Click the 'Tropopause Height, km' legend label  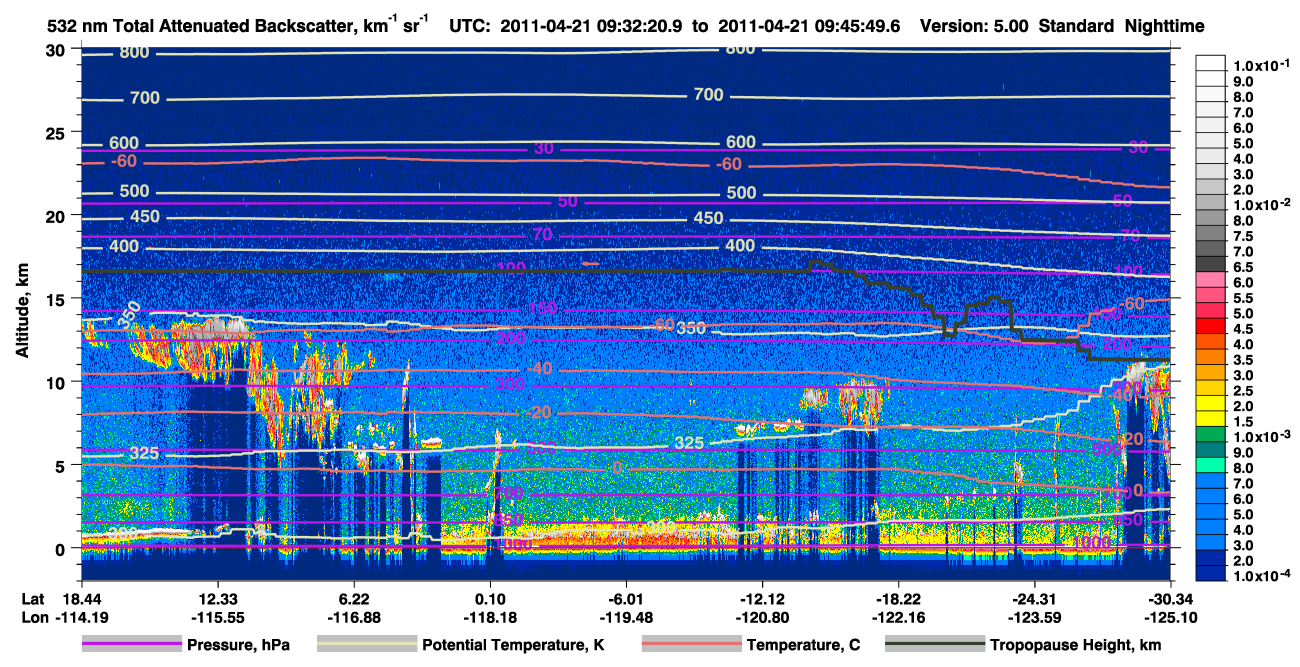click(x=1076, y=645)
